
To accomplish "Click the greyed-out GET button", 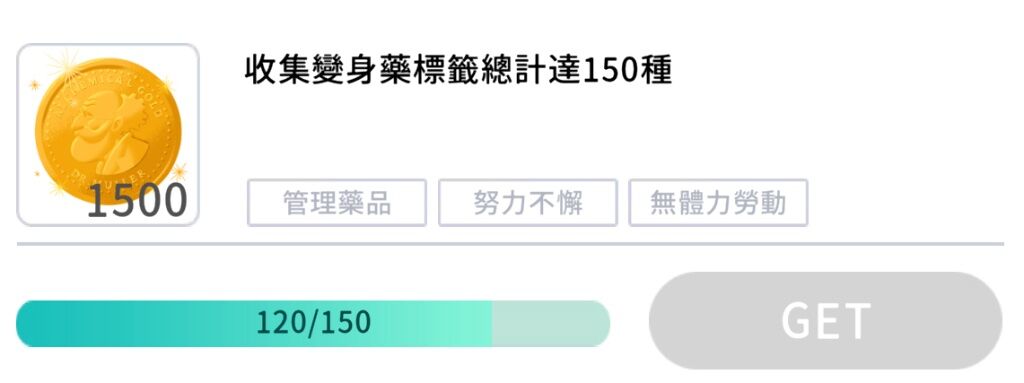I will [x=825, y=321].
